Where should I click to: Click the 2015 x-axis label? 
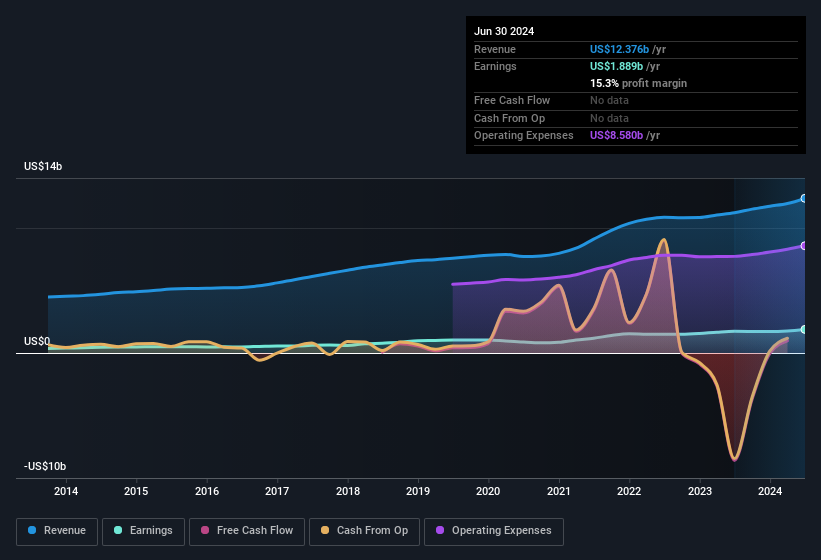[136, 491]
